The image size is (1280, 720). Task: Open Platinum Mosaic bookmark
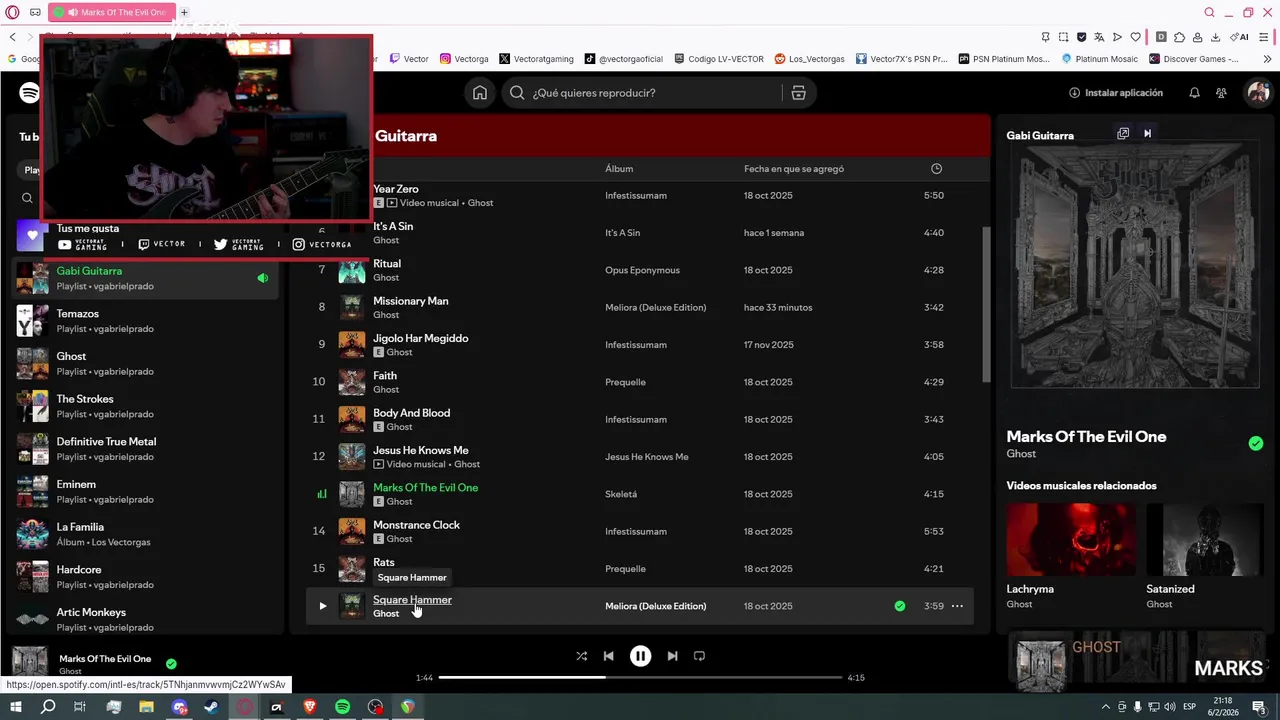[x=1099, y=59]
